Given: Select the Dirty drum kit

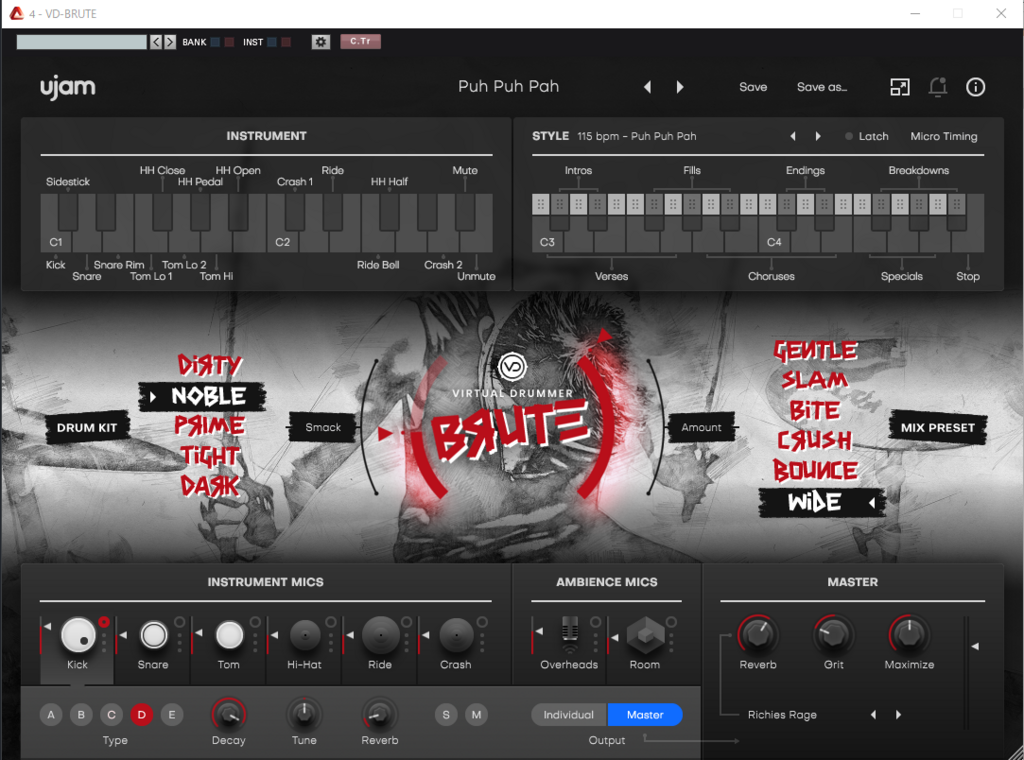Looking at the screenshot, I should (210, 365).
